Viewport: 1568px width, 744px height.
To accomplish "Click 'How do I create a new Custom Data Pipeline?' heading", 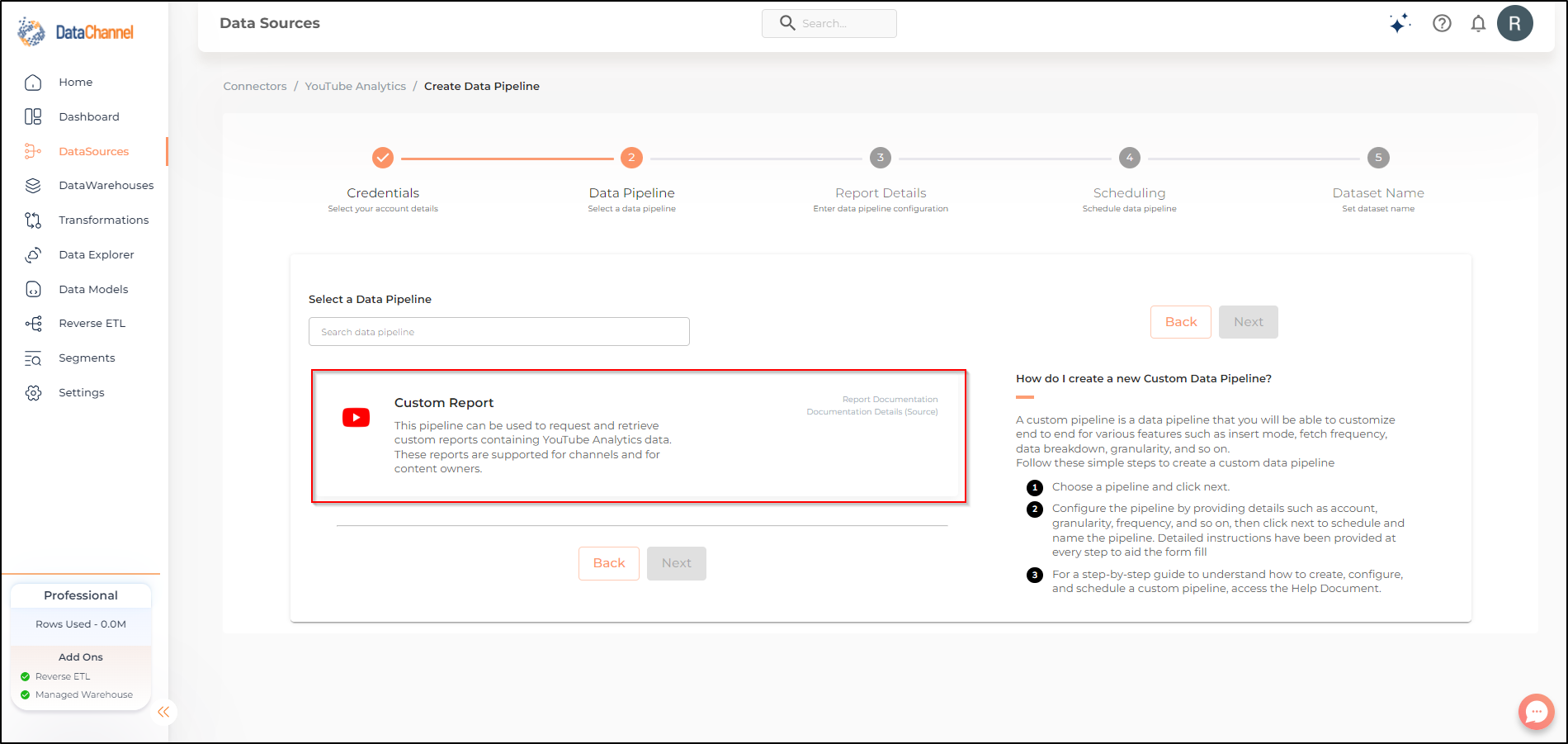I will click(1144, 378).
